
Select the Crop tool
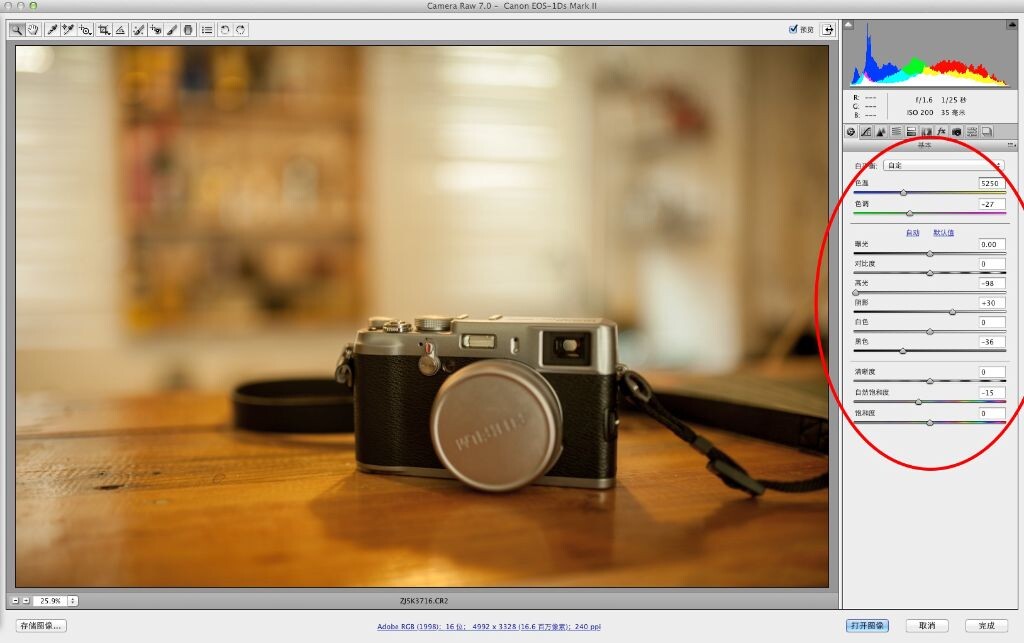[104, 29]
